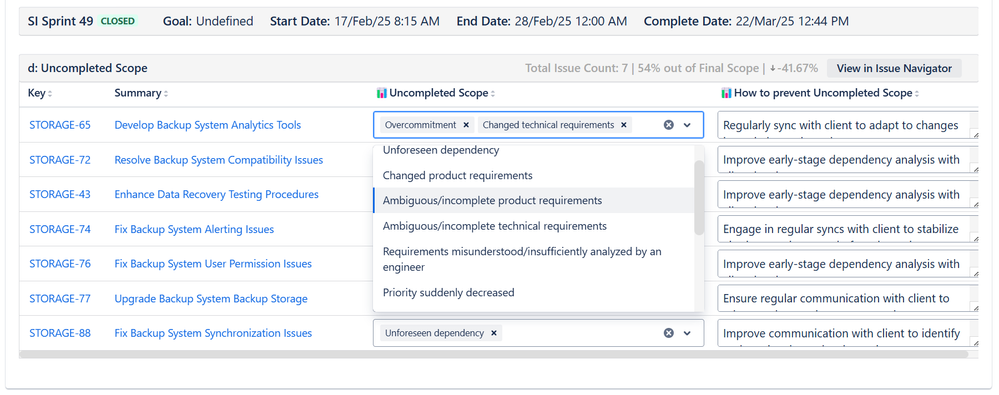999x395 pixels.
Task: Open the STORAGE-72 issue link
Action: (60, 160)
